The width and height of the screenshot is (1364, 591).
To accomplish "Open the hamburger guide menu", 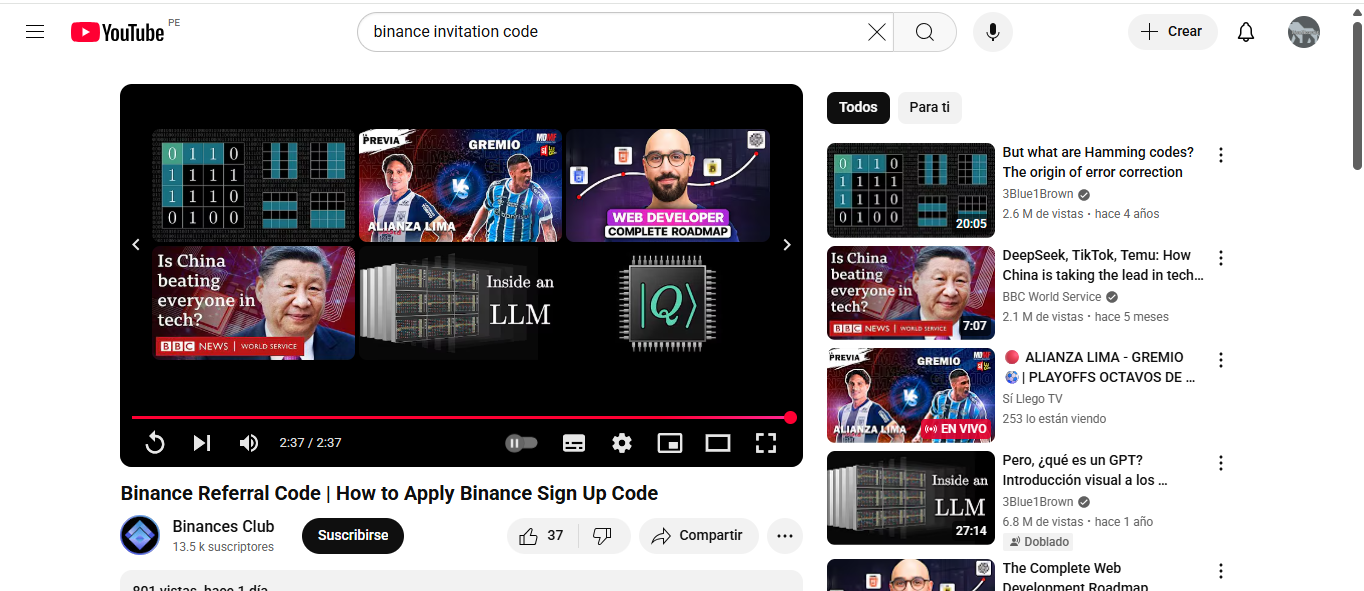I will click(35, 32).
